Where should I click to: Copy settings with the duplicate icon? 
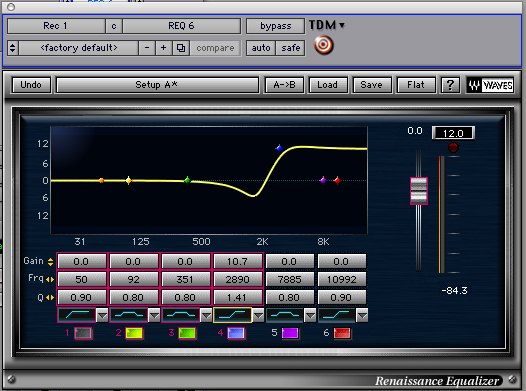coord(181,48)
